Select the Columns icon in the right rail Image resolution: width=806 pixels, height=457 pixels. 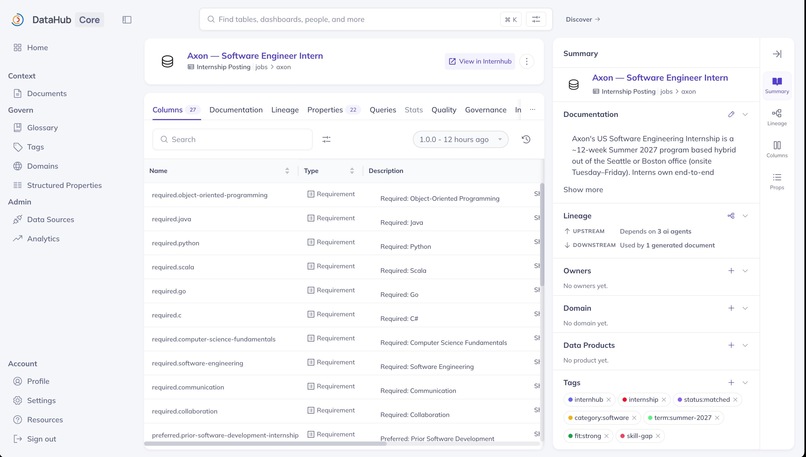(x=777, y=149)
